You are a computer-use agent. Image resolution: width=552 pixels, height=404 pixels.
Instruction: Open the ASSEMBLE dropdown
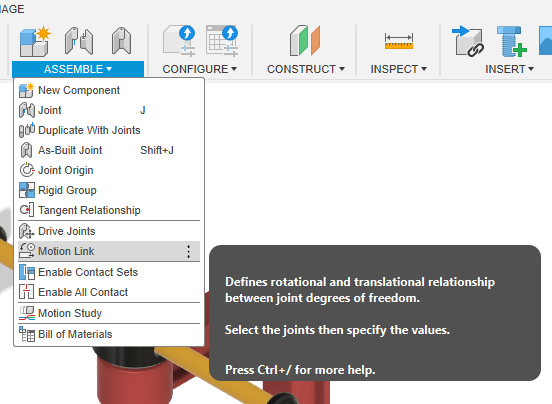tap(78, 69)
